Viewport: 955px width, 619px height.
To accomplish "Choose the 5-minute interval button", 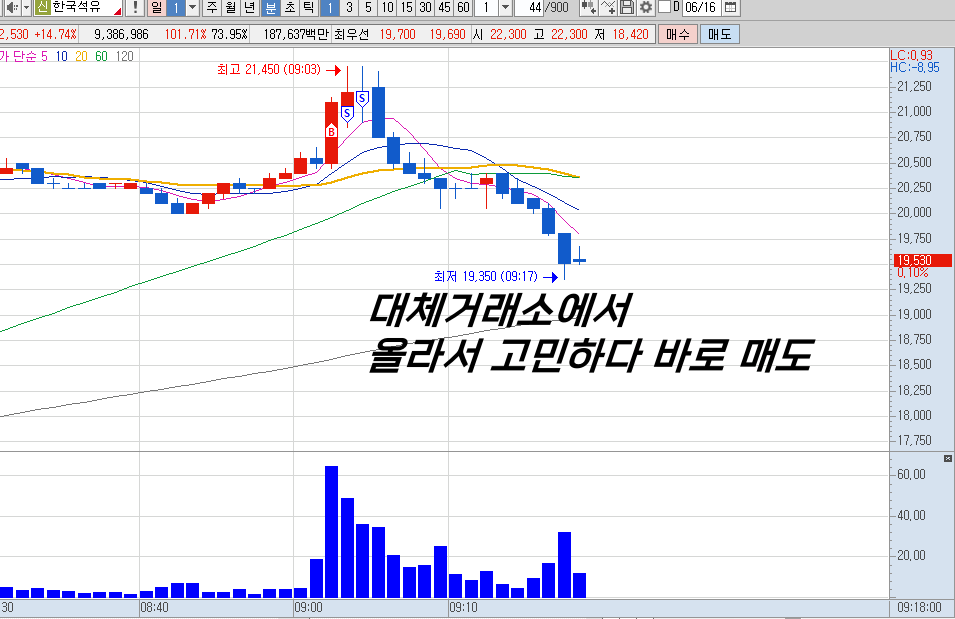I will pyautogui.click(x=368, y=7).
